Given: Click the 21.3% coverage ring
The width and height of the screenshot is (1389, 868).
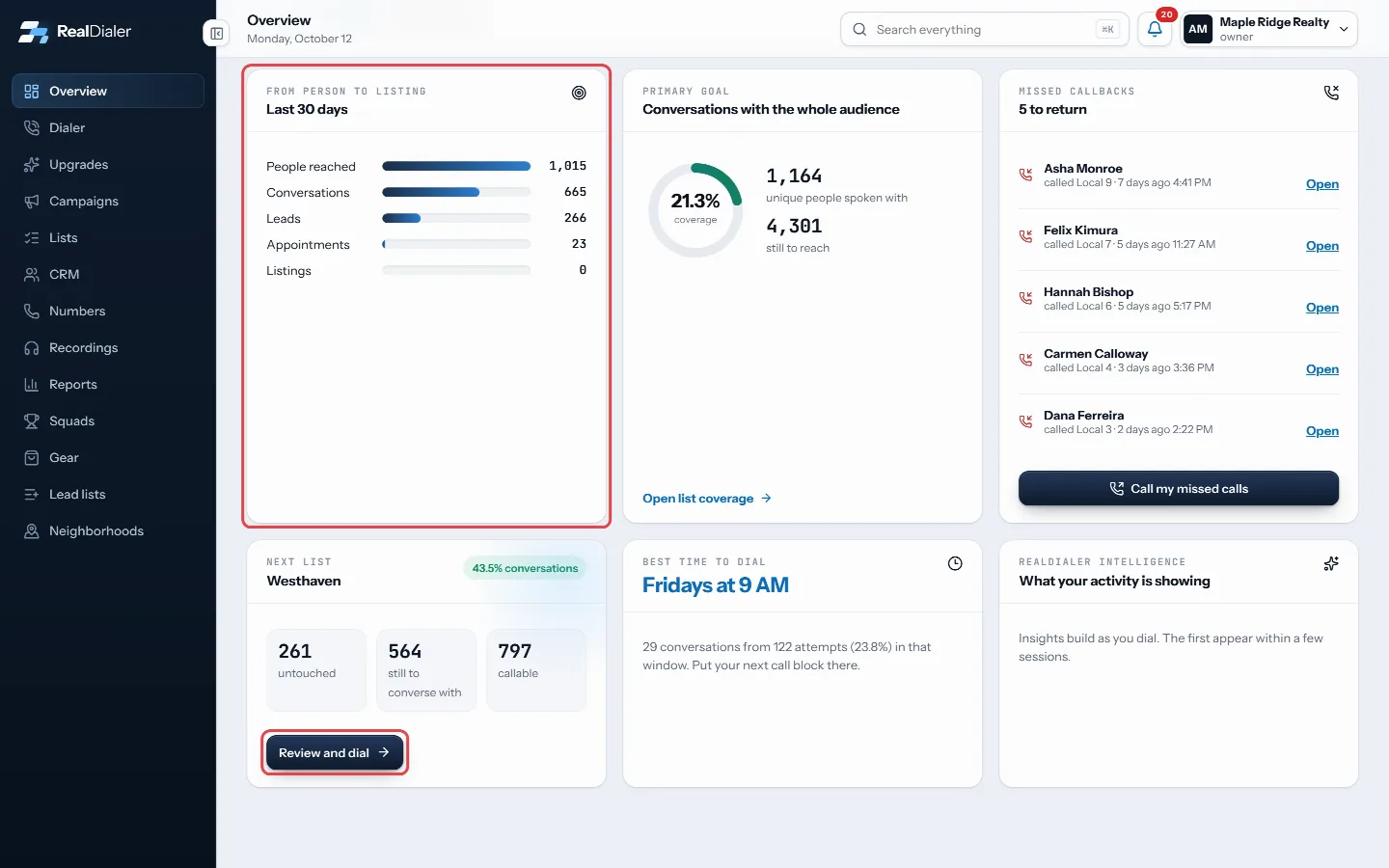Looking at the screenshot, I should coord(695,209).
